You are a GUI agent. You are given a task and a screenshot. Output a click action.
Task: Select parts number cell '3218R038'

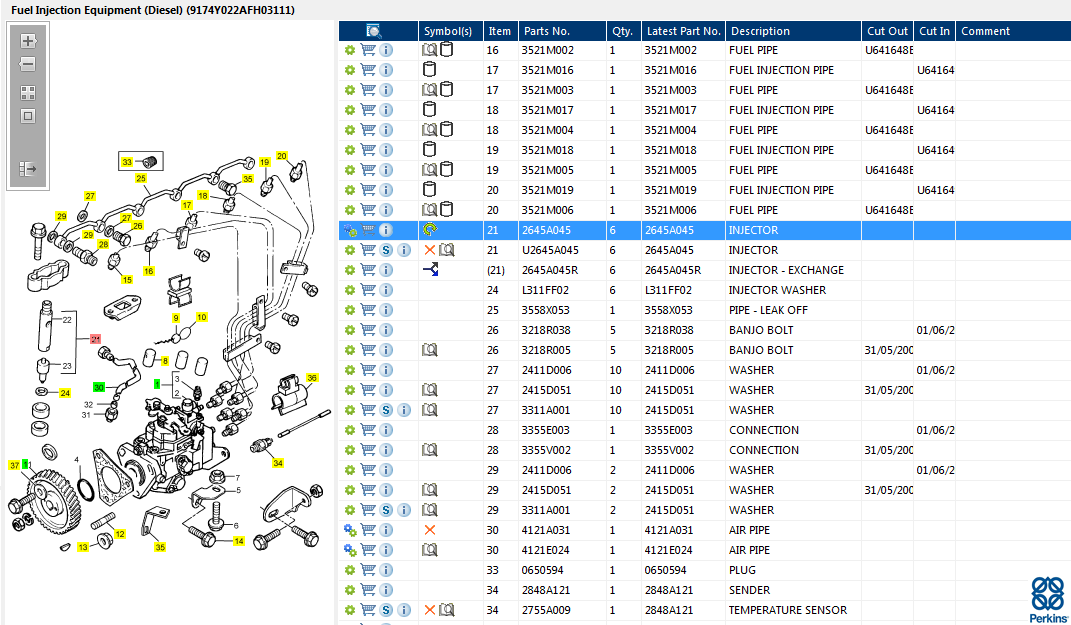tap(562, 330)
